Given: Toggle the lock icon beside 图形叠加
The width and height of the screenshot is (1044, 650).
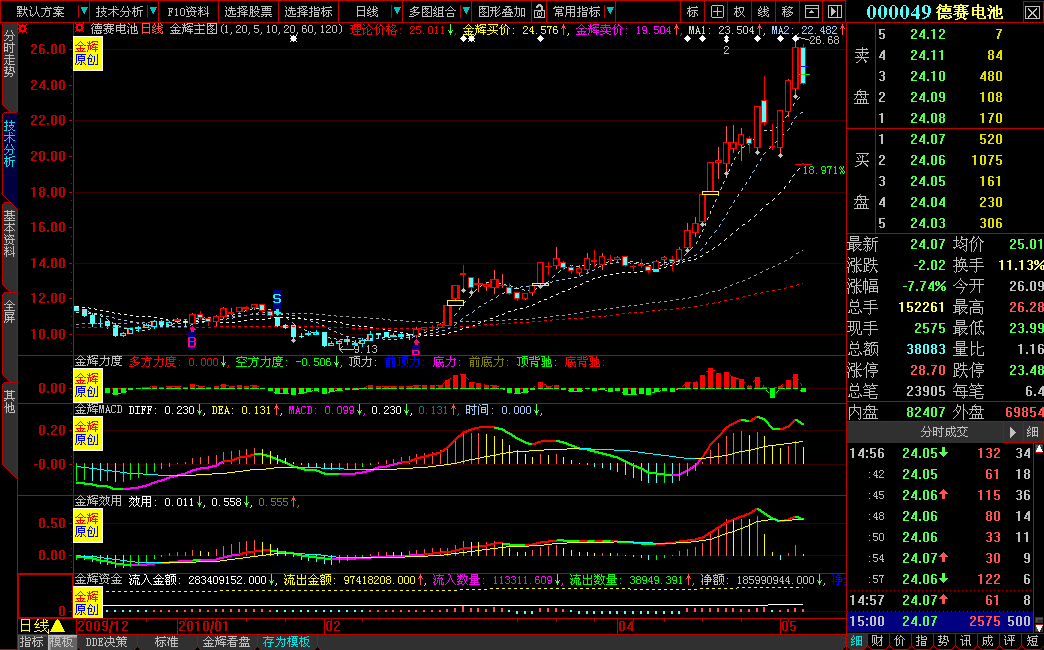Looking at the screenshot, I should pyautogui.click(x=539, y=11).
